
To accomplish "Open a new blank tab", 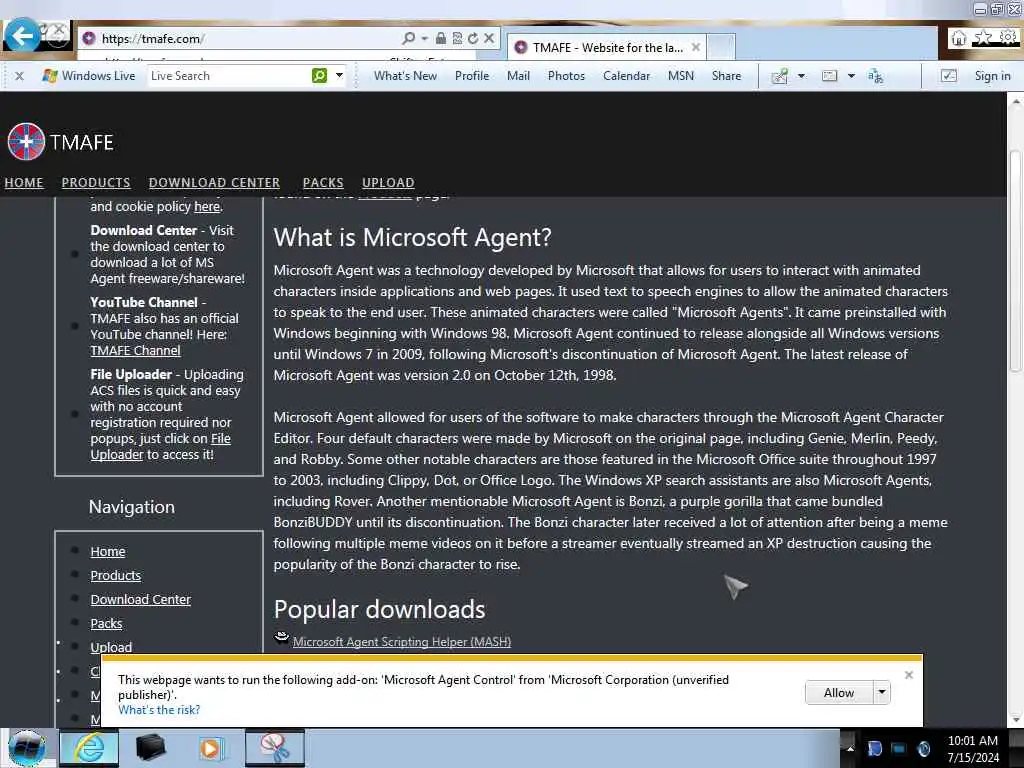I will pyautogui.click(x=722, y=47).
